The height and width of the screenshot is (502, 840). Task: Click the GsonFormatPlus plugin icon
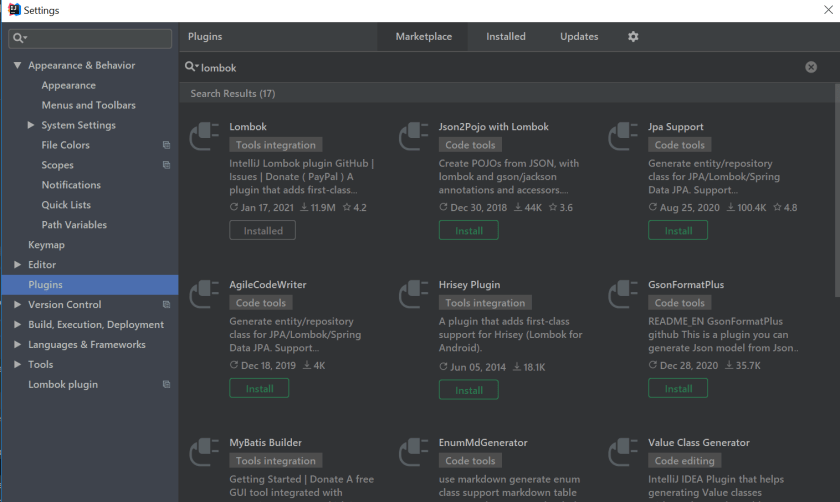(623, 294)
